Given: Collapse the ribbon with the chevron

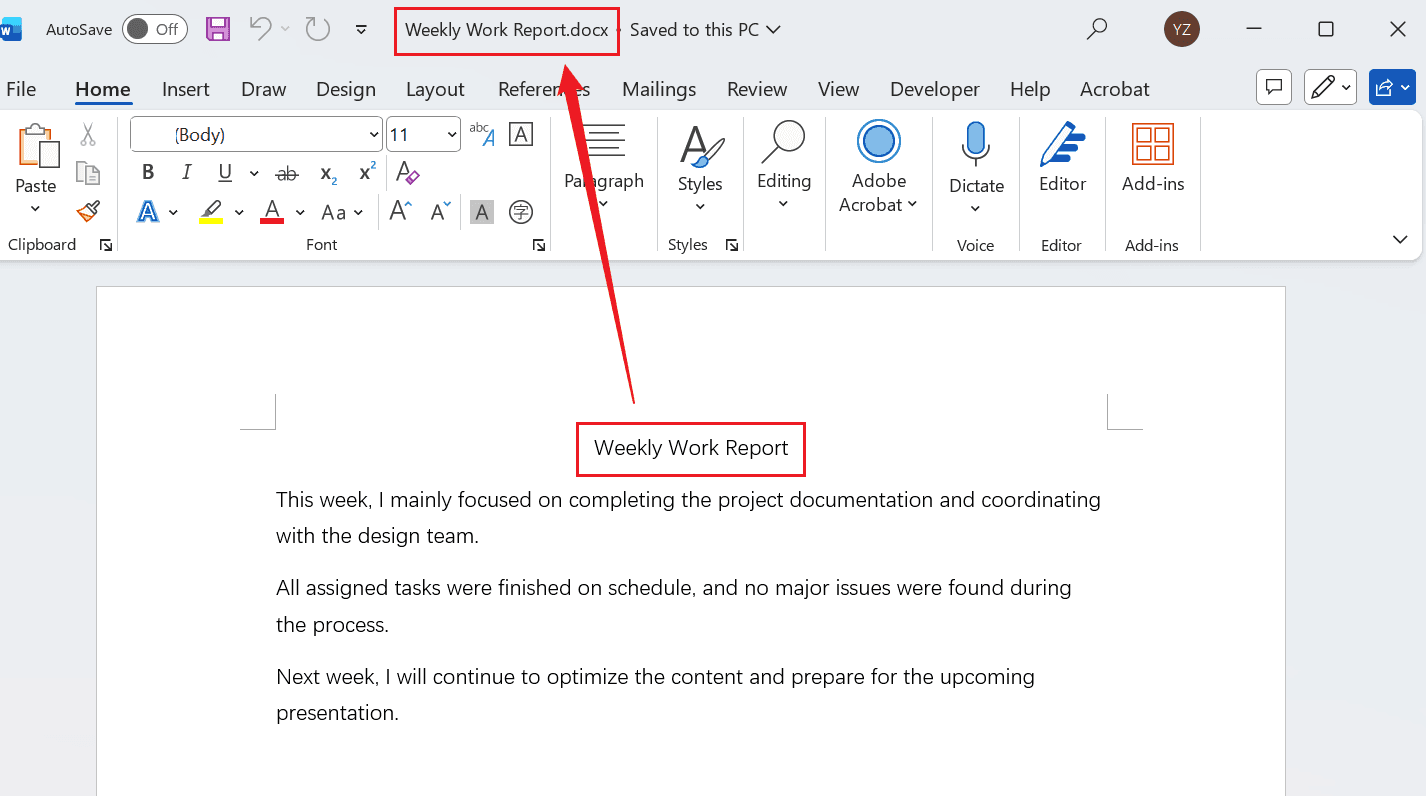Looking at the screenshot, I should [x=1400, y=239].
